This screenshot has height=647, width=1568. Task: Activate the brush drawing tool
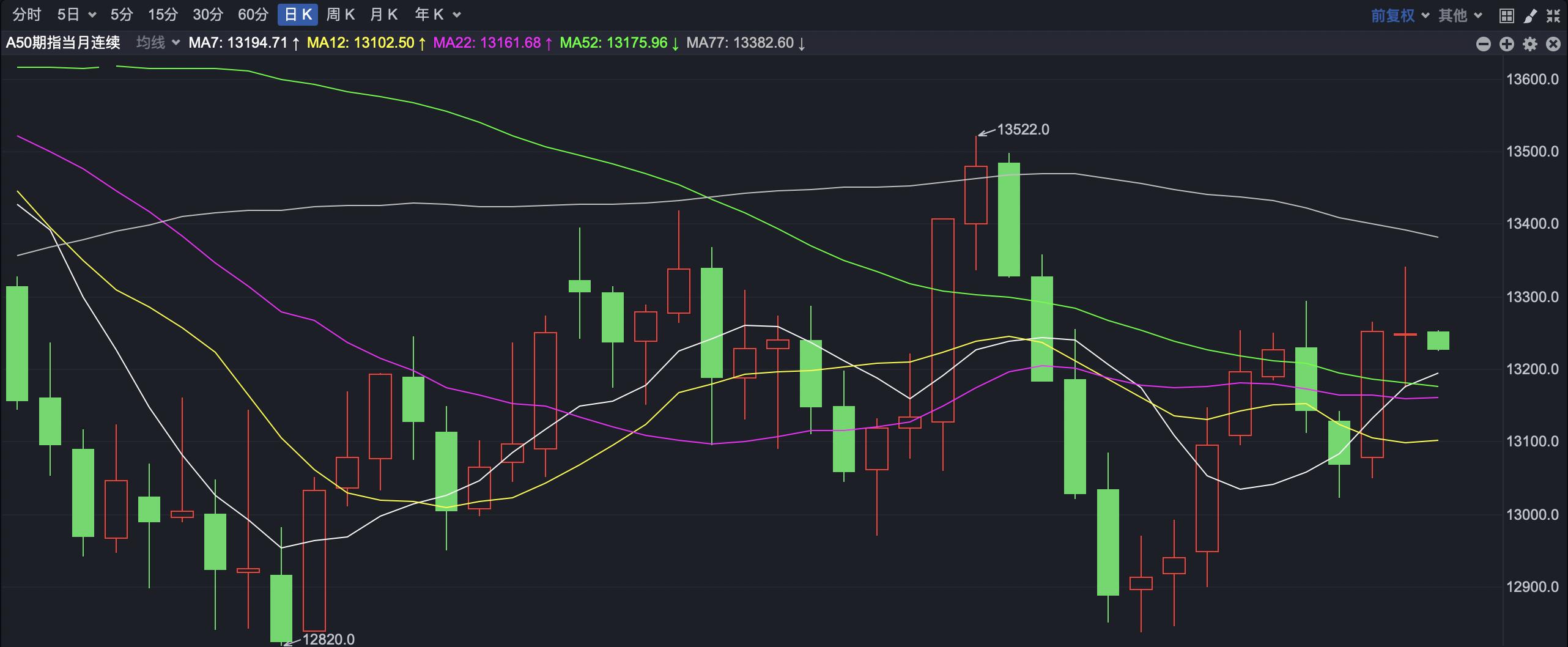click(1529, 15)
